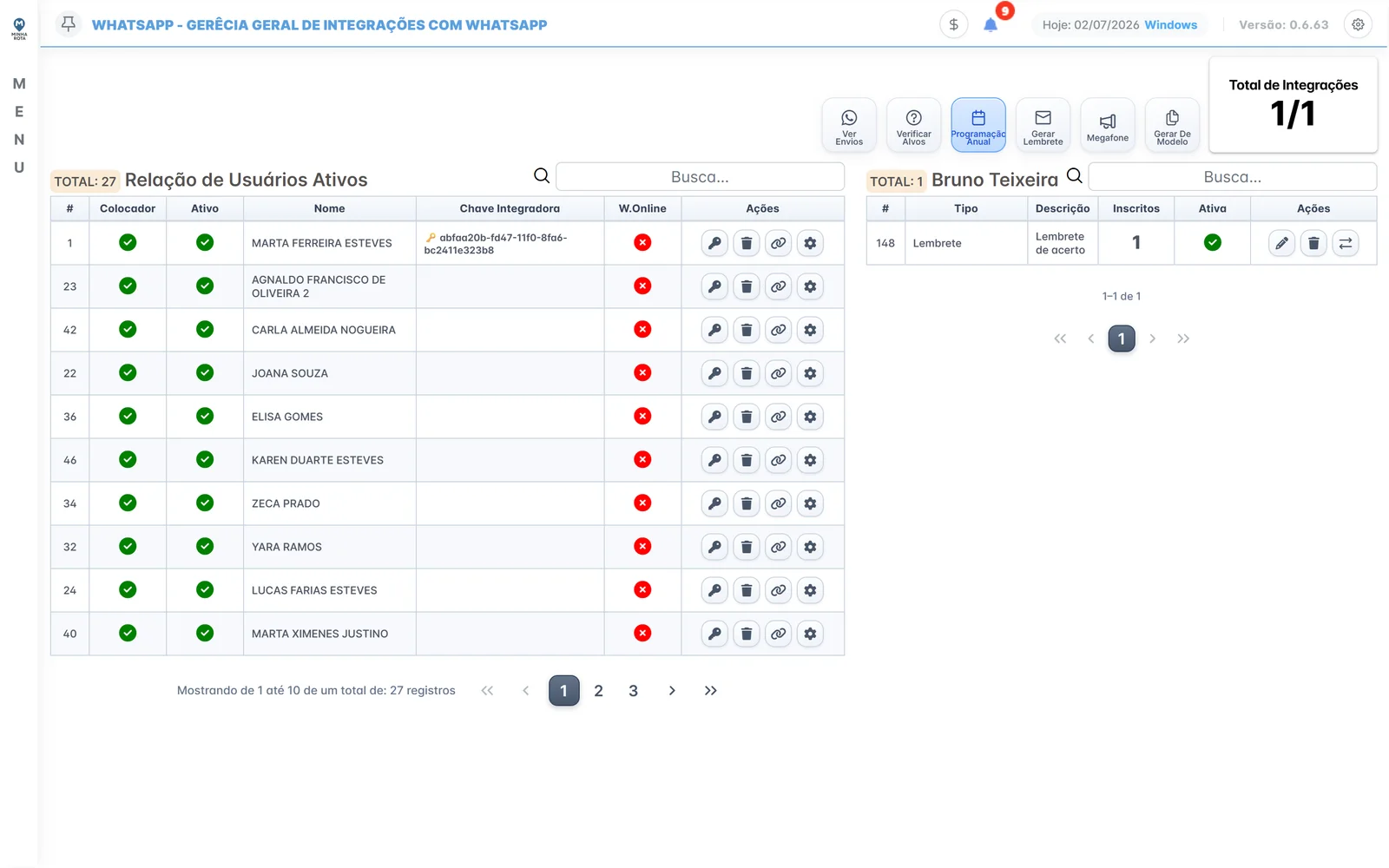Click search magnifier beside Bruno Teixeira
The height and width of the screenshot is (868, 1389).
(1075, 176)
